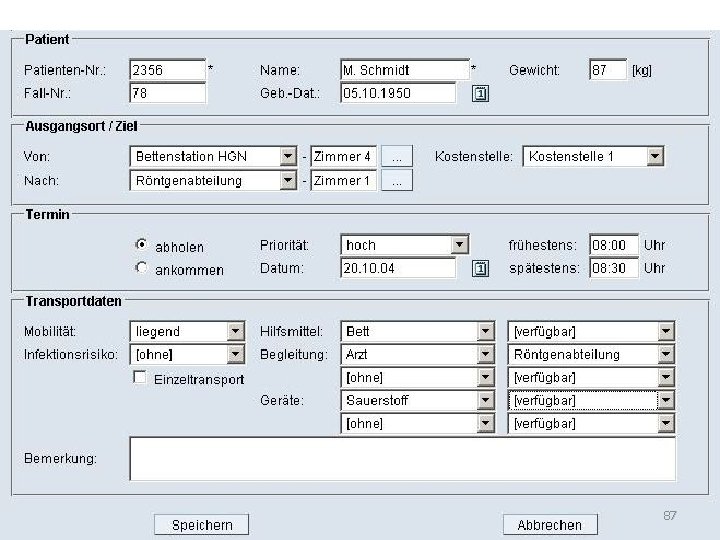Click the Patienten-Nr. label

[x=65, y=70]
